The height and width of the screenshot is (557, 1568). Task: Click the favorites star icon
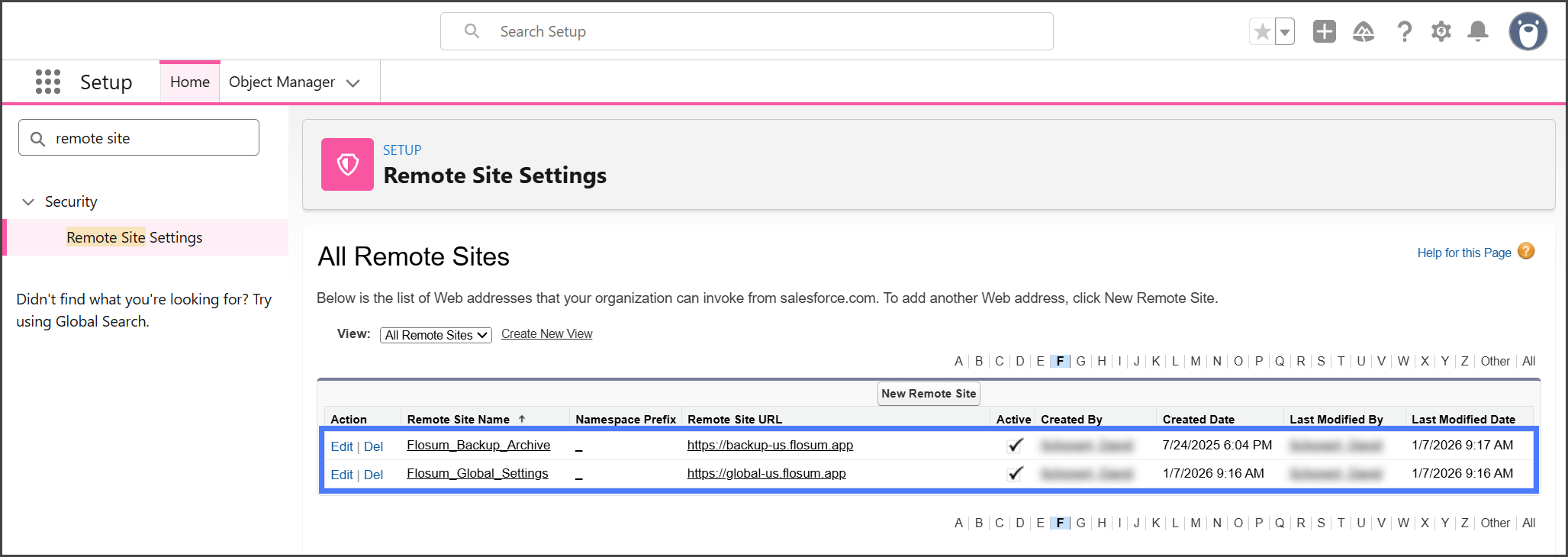pos(1263,32)
